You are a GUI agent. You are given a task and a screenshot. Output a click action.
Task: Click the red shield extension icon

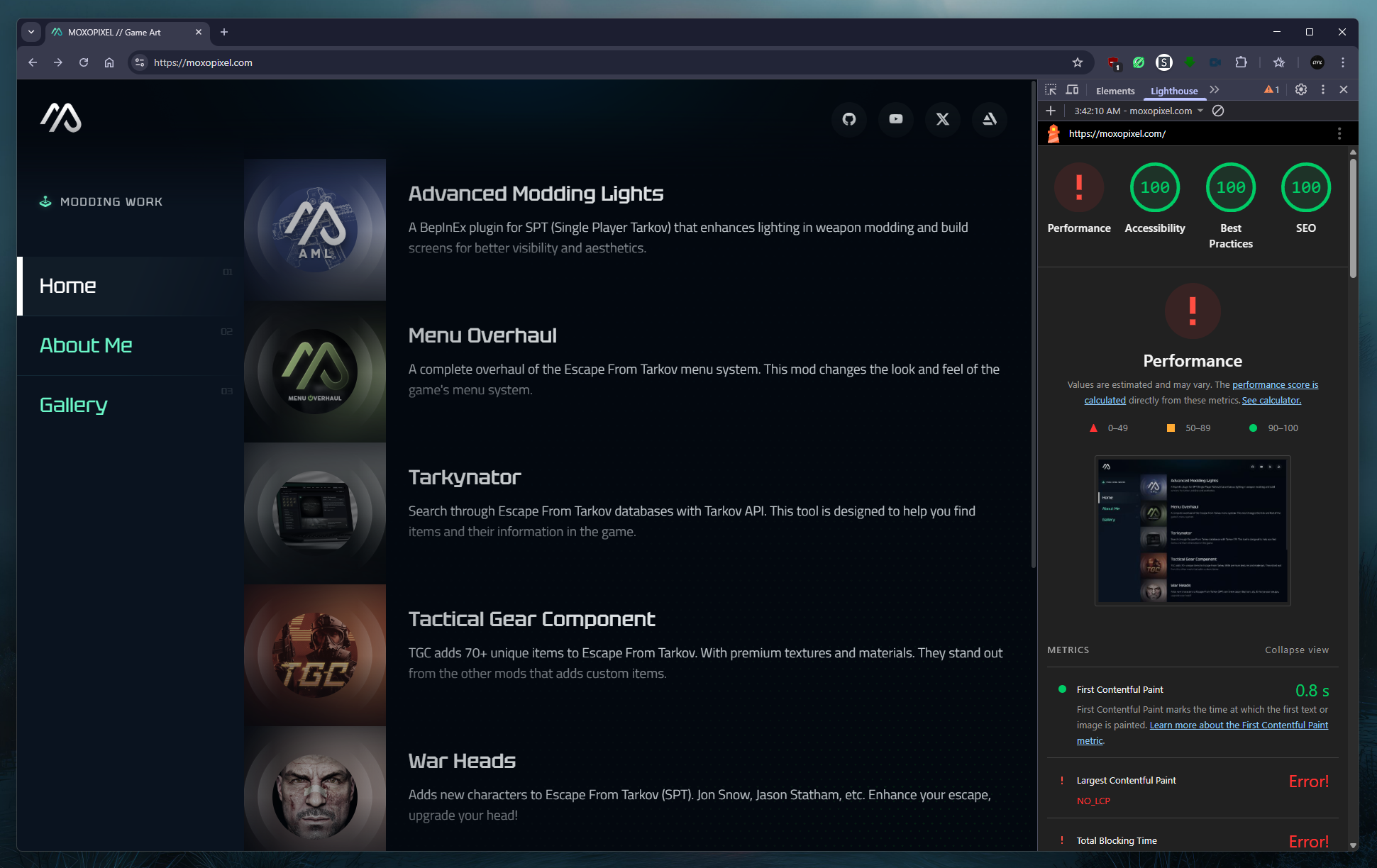(x=1114, y=62)
